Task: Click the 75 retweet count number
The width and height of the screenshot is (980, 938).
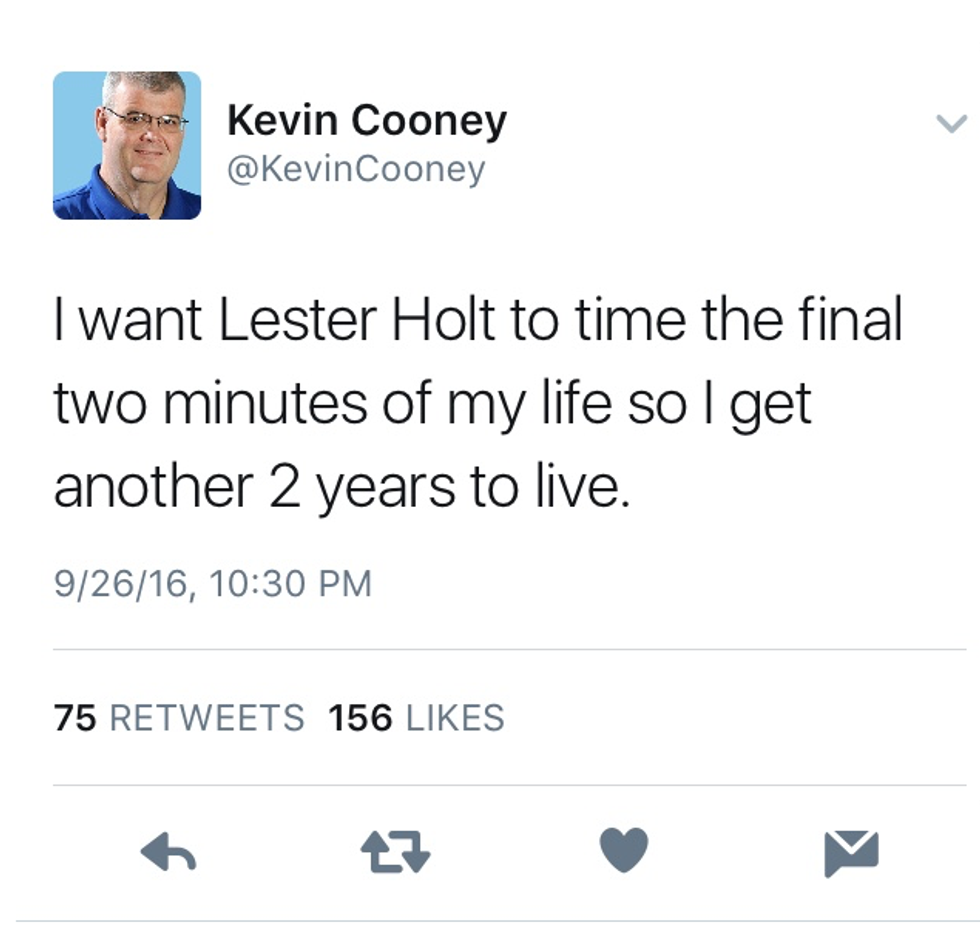Action: pyautogui.click(x=75, y=718)
